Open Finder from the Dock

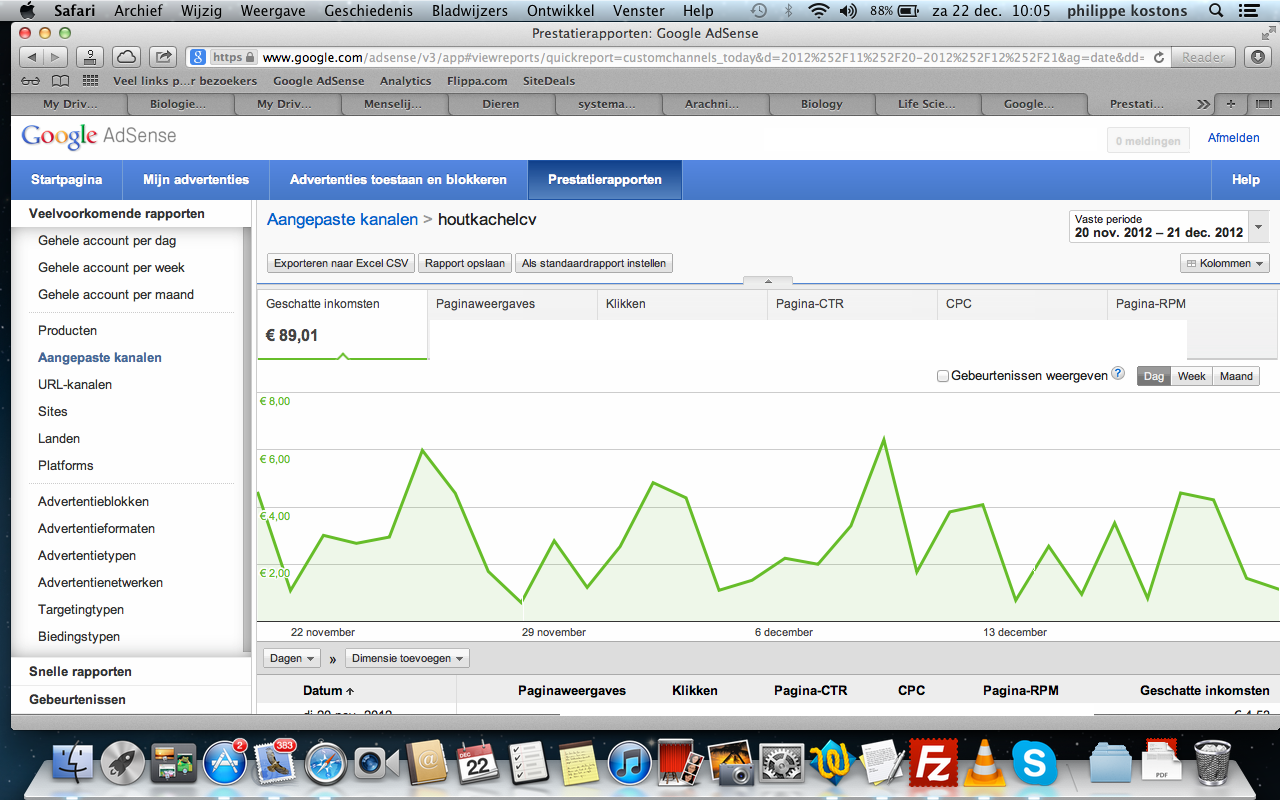(72, 763)
